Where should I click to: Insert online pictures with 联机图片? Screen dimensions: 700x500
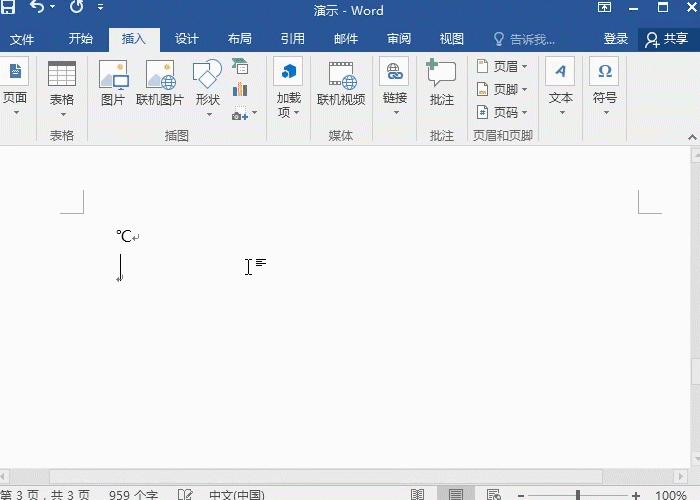[160, 83]
